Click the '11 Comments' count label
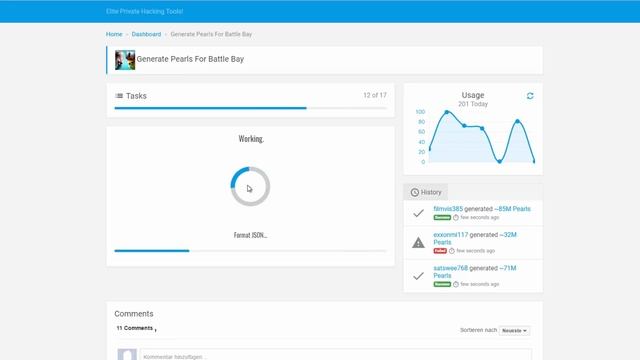This screenshot has width=640, height=360. coord(135,328)
